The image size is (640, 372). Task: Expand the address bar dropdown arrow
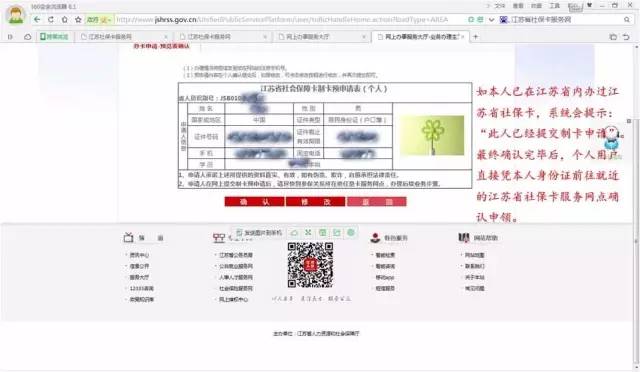click(x=491, y=20)
